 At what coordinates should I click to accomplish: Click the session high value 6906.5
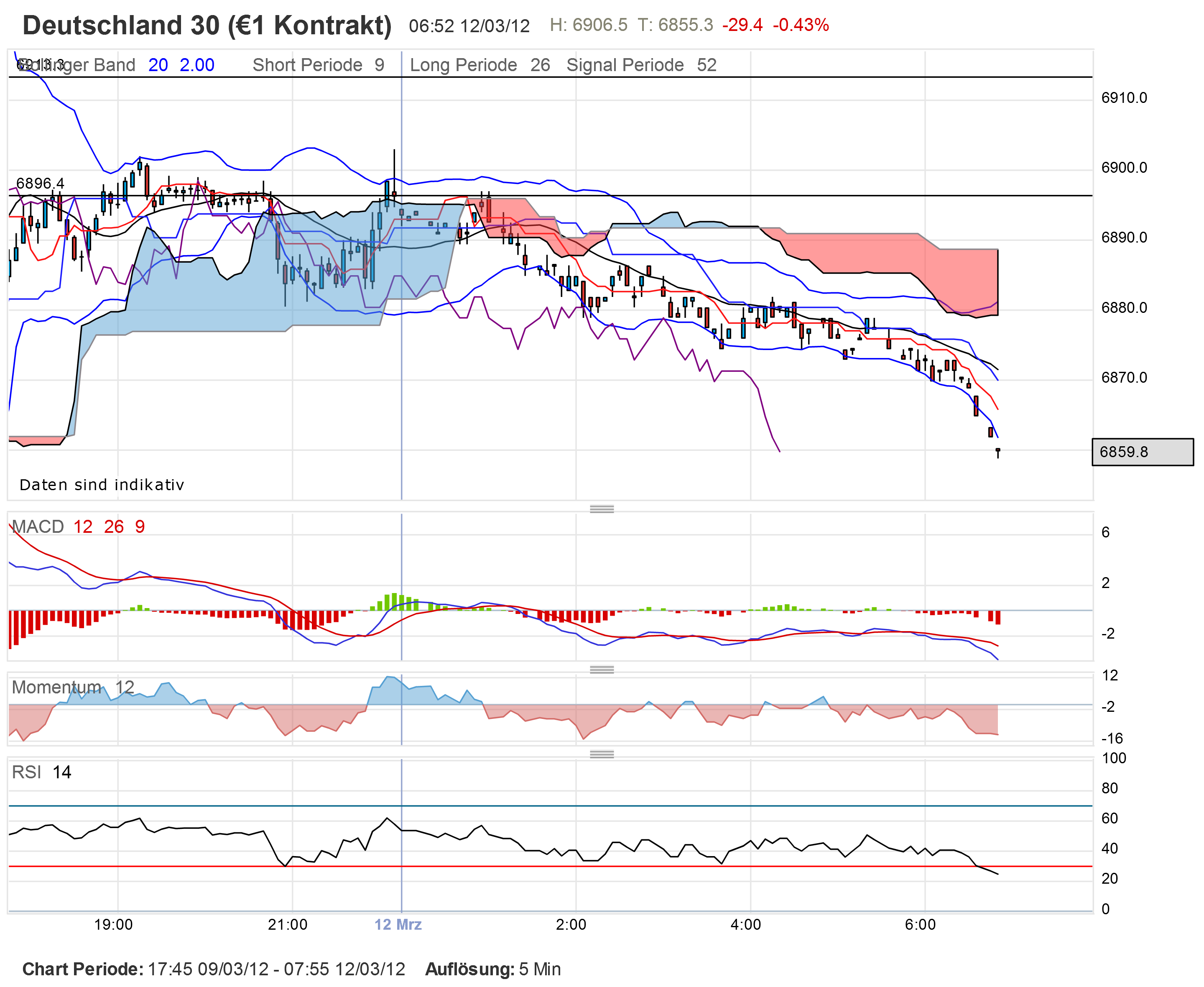point(588,25)
